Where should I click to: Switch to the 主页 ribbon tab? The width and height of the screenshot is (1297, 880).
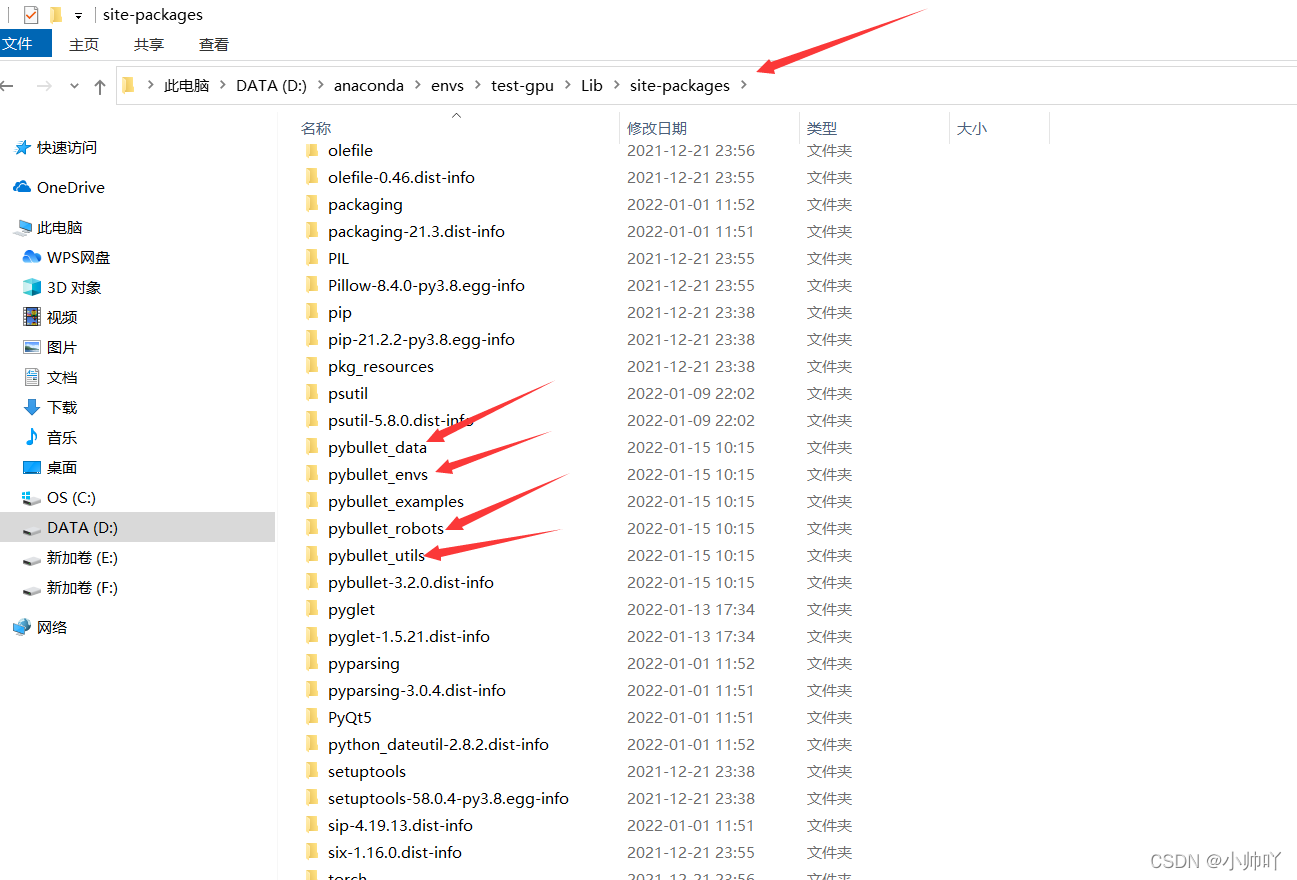pos(84,44)
